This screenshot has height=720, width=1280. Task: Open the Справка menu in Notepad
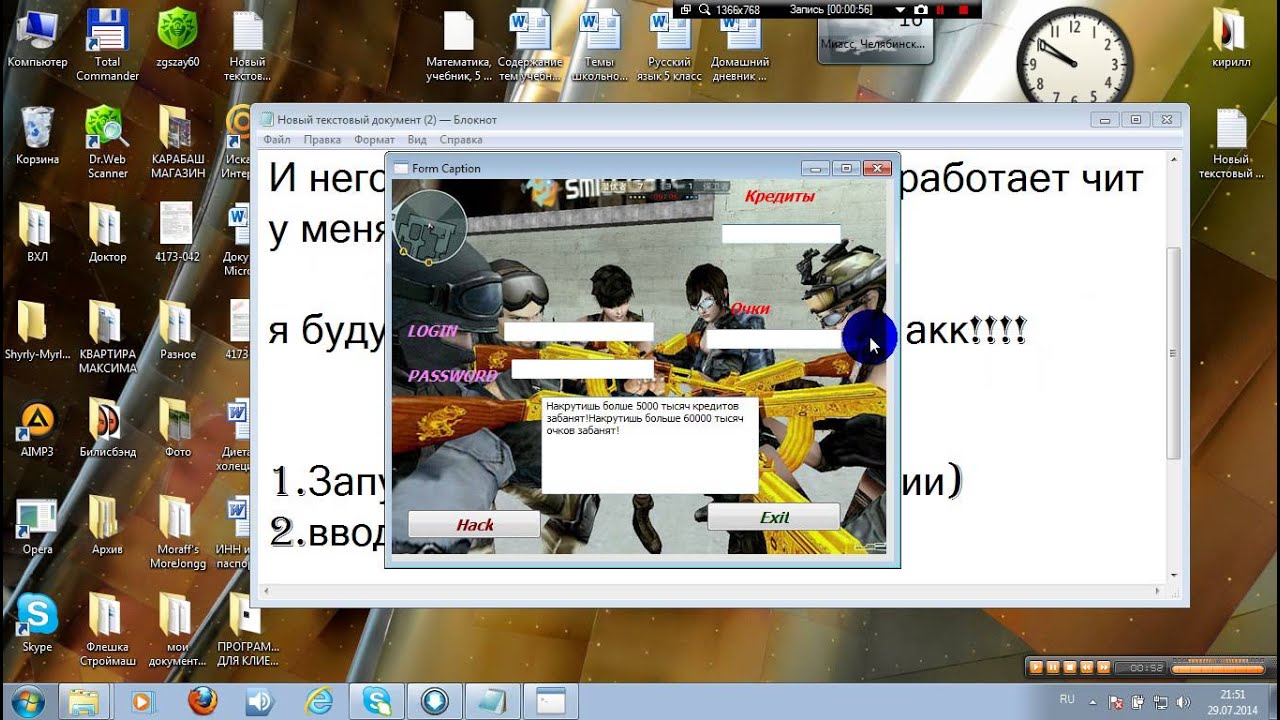point(460,140)
